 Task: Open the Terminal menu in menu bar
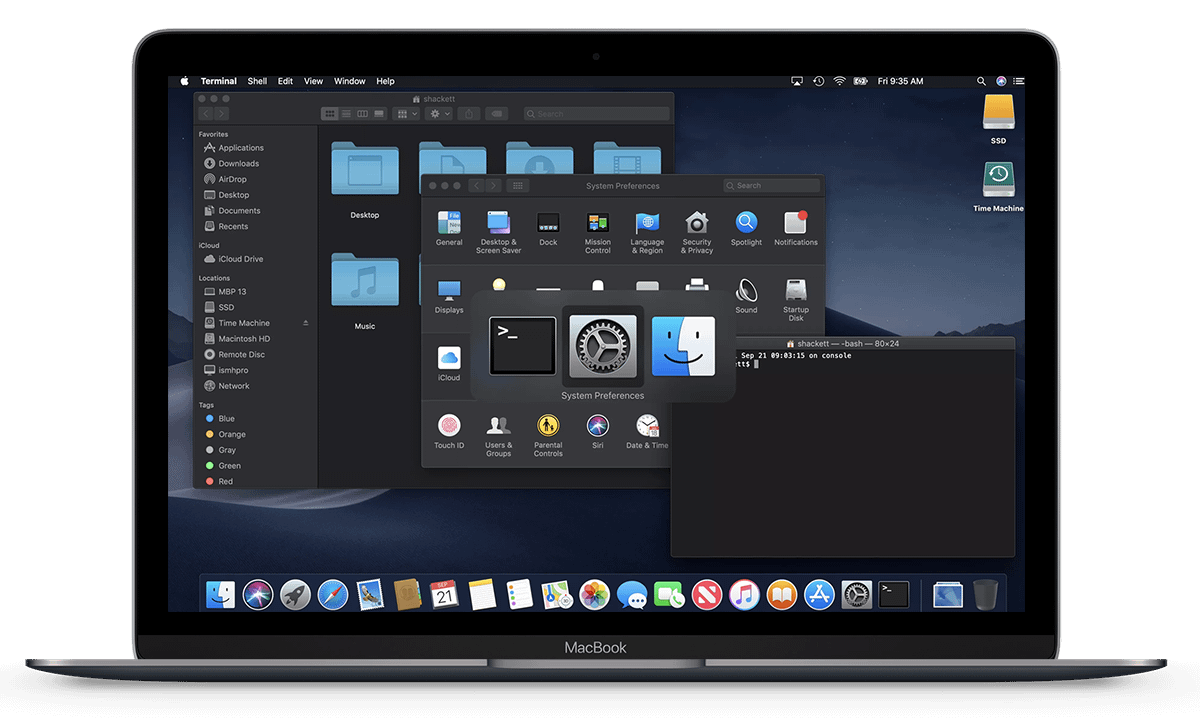[219, 81]
